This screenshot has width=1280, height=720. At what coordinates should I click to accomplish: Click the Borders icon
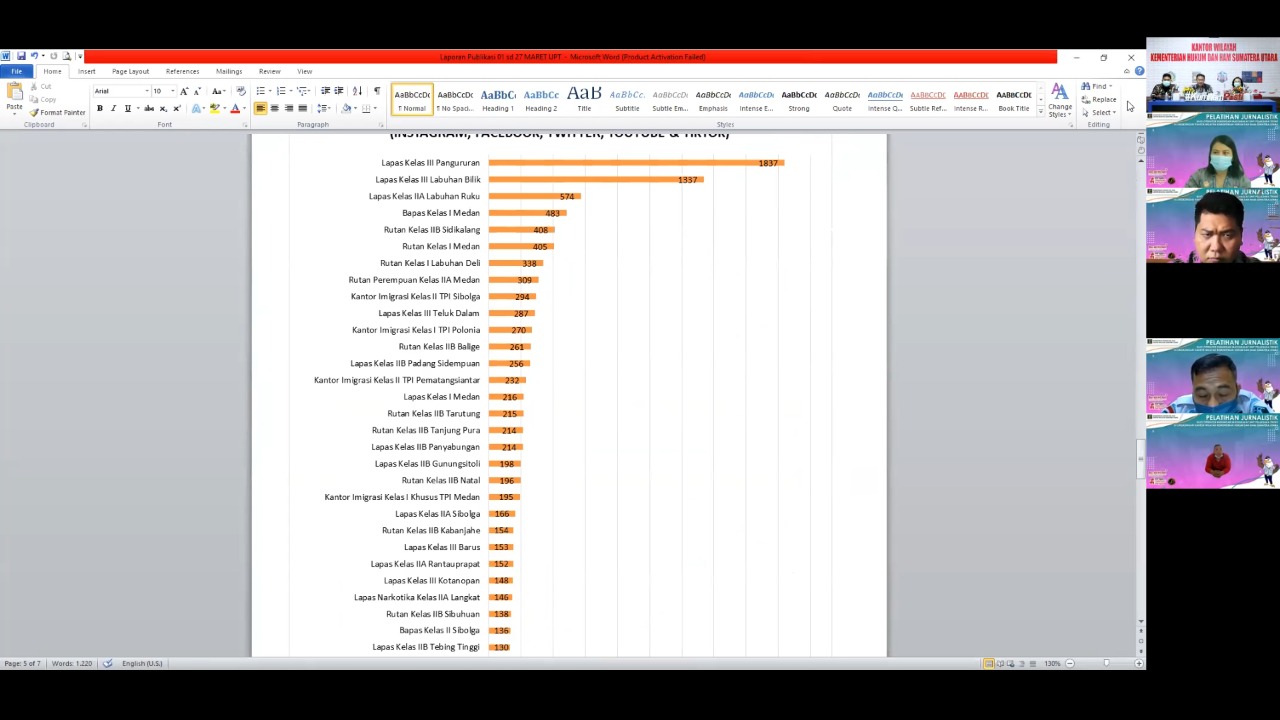tap(368, 108)
